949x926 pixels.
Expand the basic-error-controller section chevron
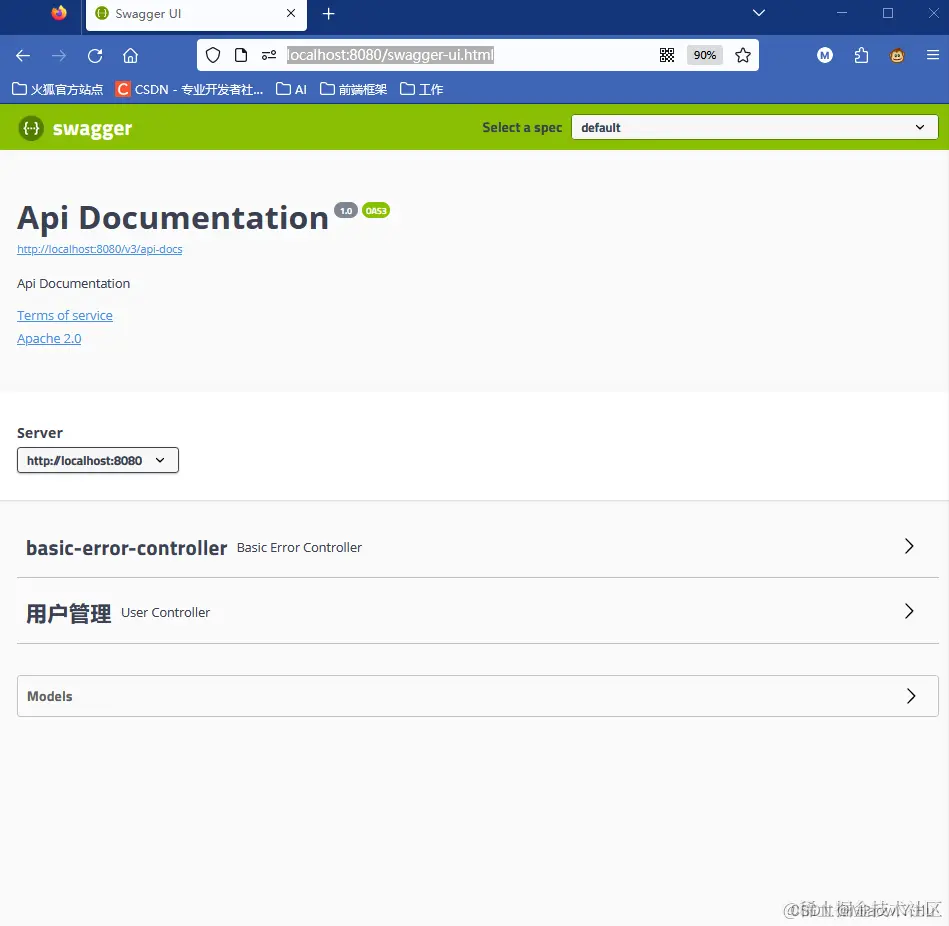[x=908, y=547]
